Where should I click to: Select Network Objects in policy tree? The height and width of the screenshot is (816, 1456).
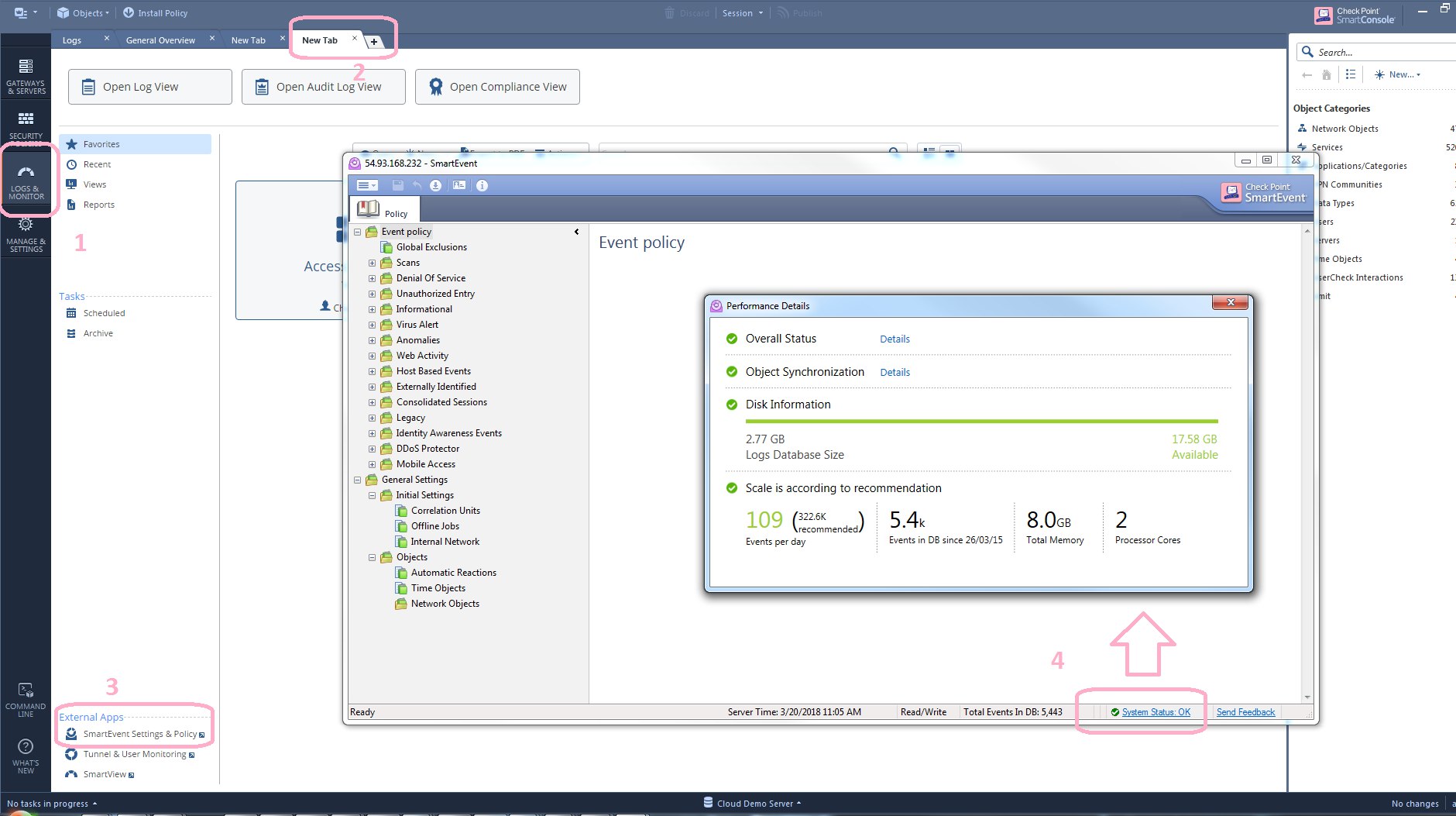445,604
